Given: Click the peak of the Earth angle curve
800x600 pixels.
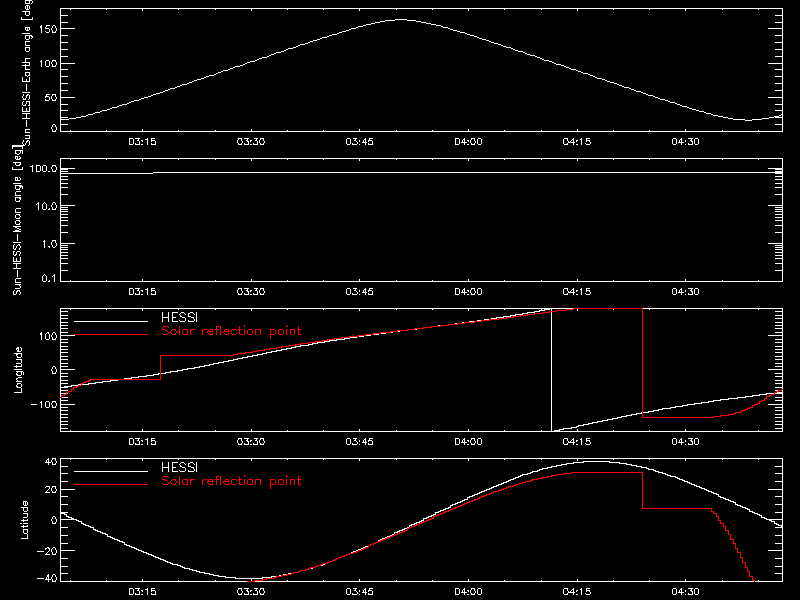Looking at the screenshot, I should pos(402,20).
